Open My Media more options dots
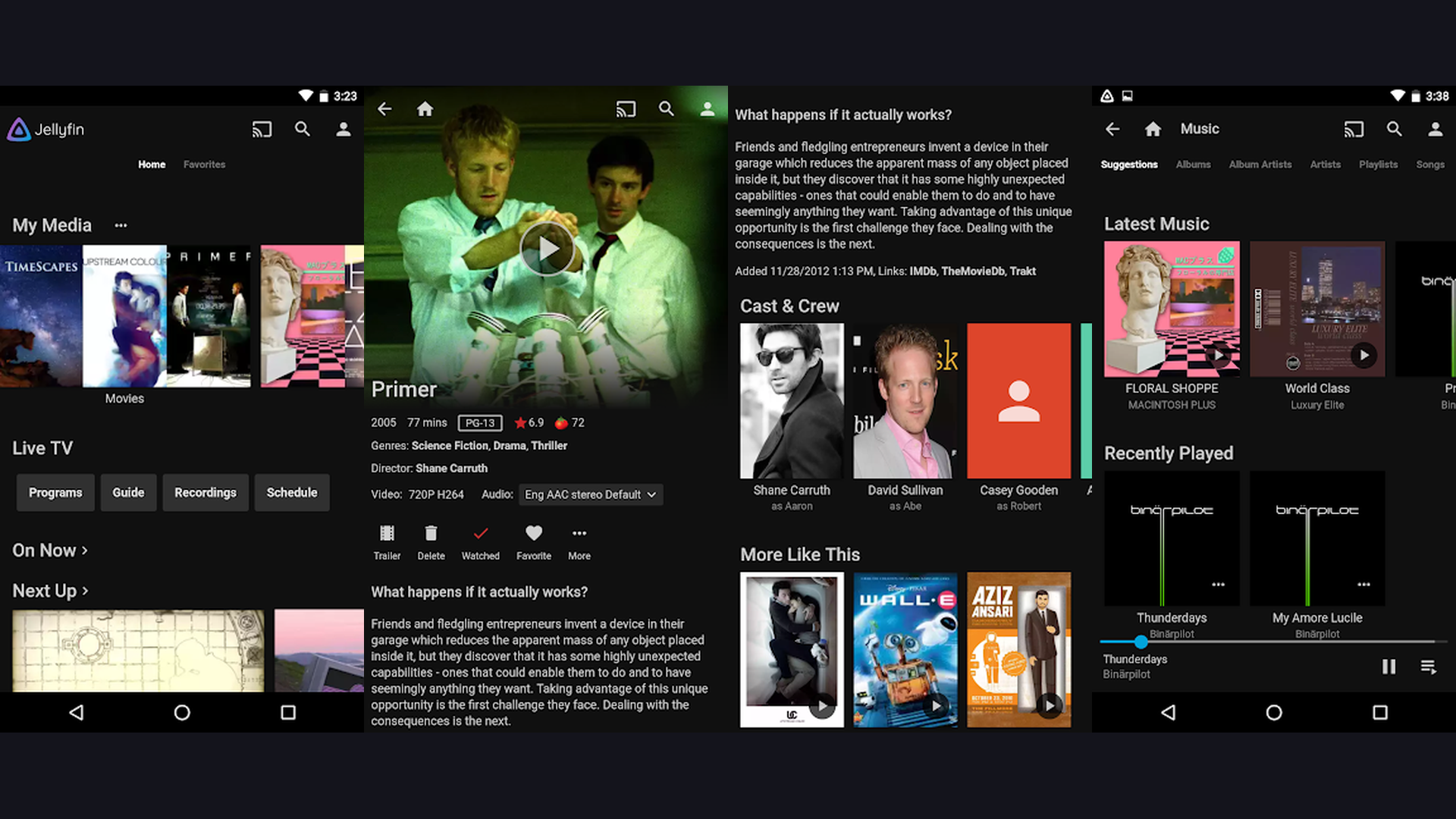 click(121, 225)
